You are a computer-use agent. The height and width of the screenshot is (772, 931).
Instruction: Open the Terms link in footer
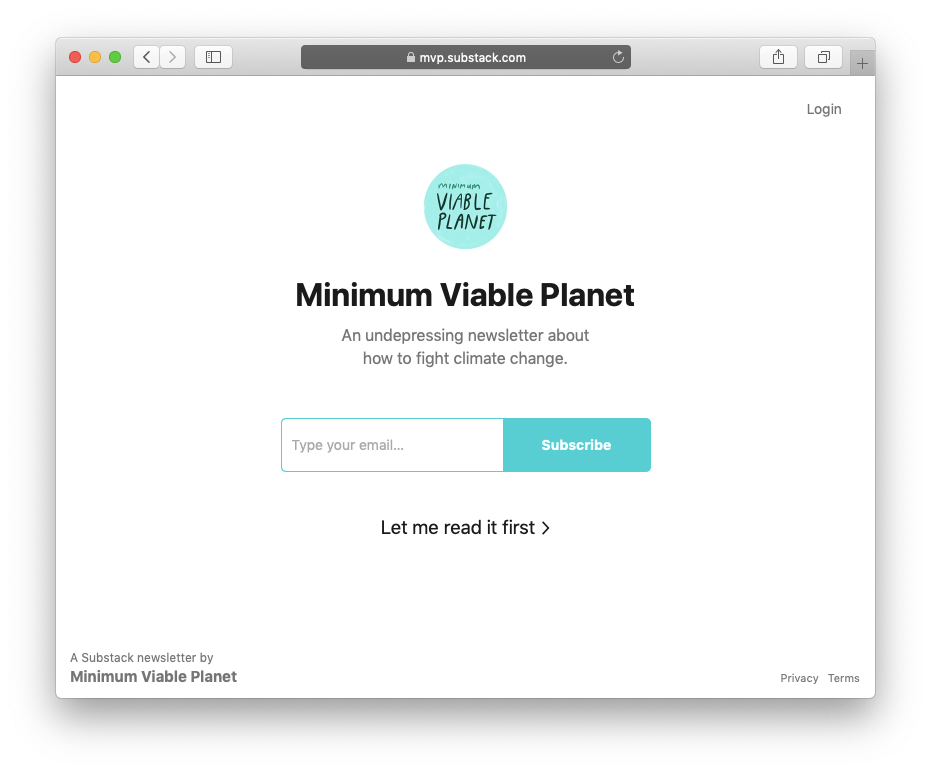843,678
